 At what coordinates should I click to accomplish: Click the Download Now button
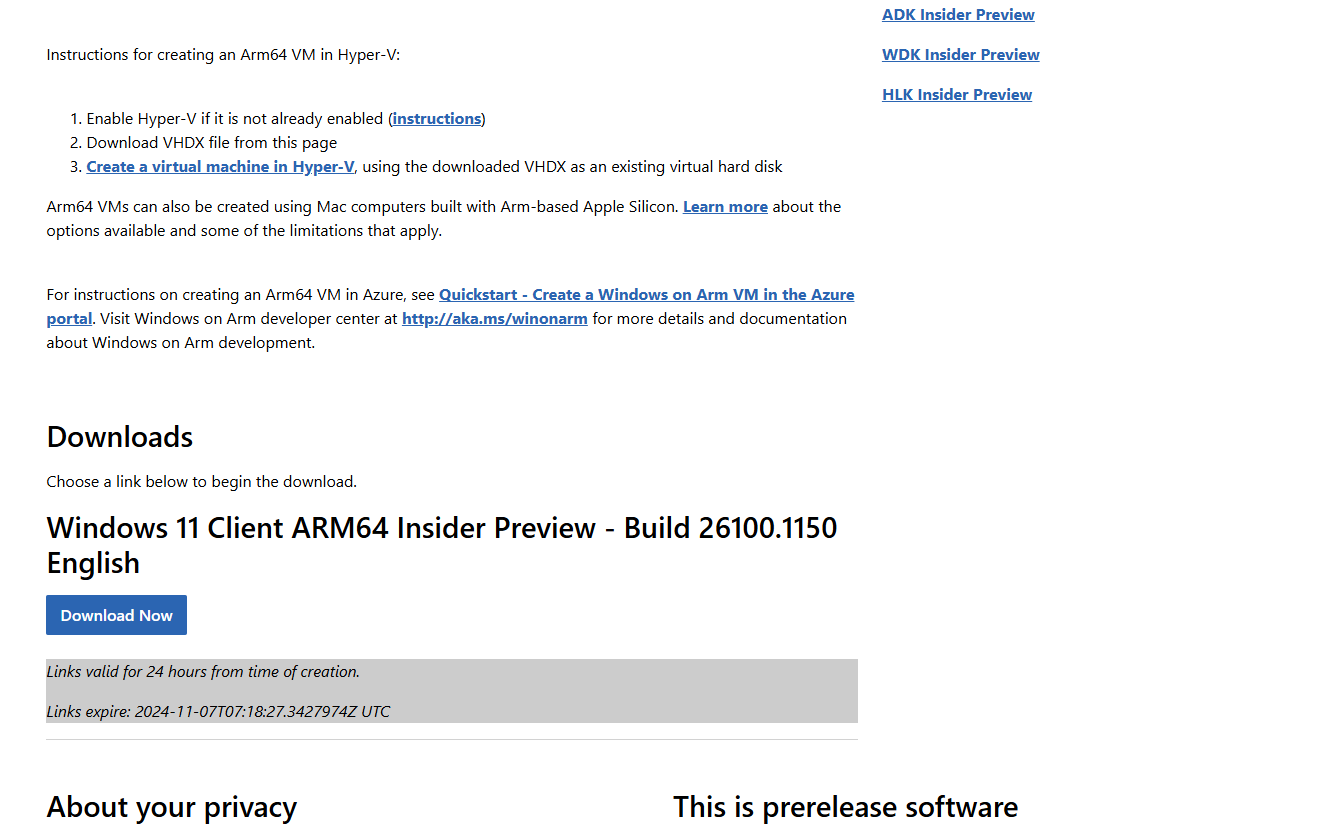[116, 615]
